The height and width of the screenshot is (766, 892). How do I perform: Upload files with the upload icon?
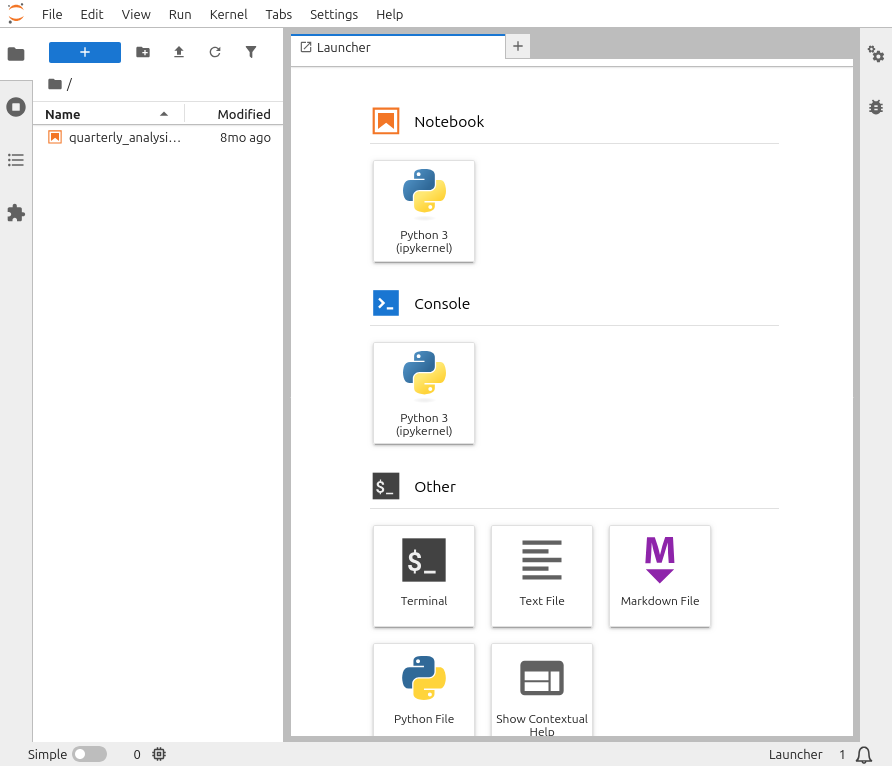coord(179,52)
